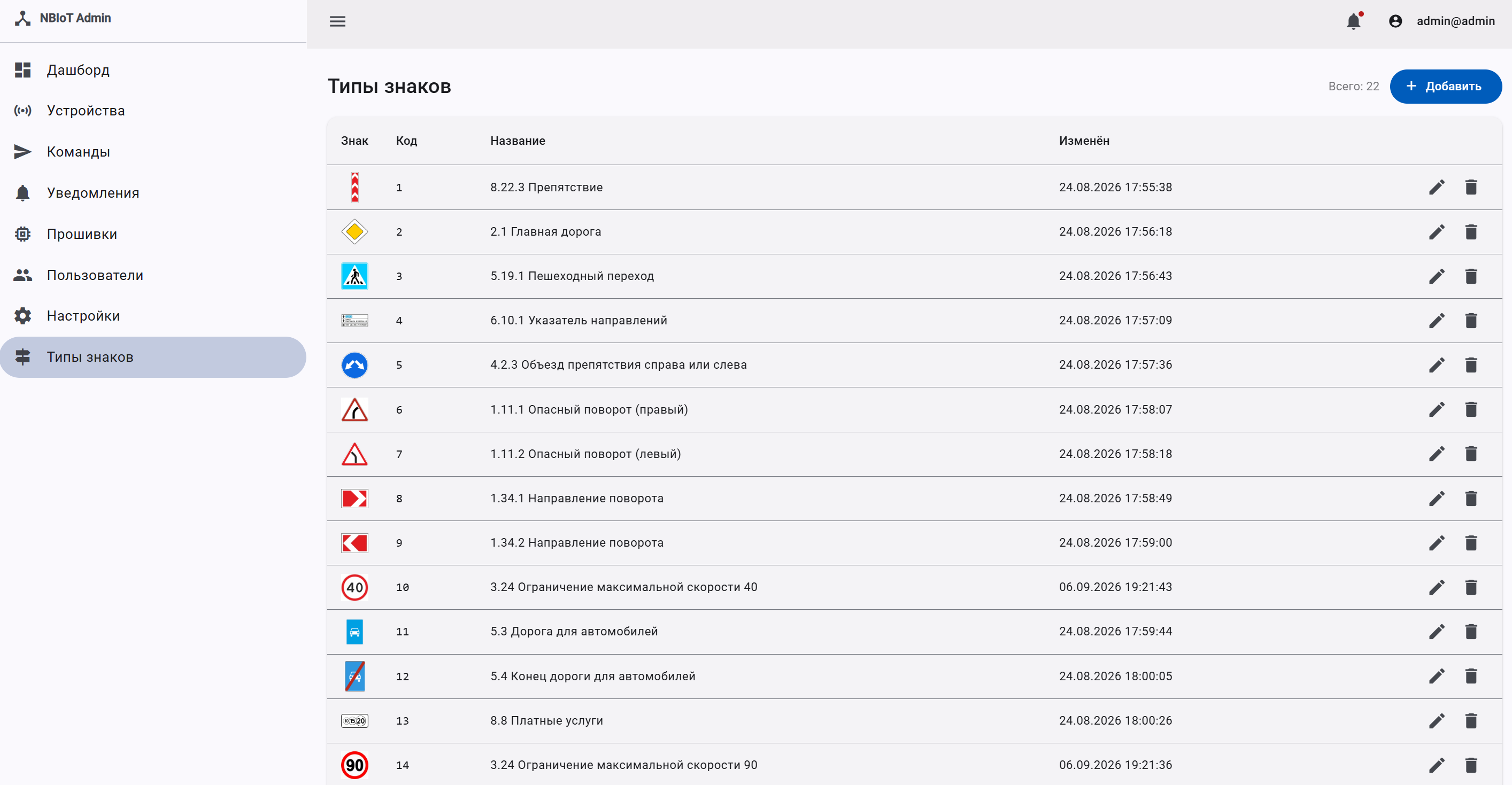Screen dimensions: 1512x785
Task: Delete the 8.8 Платные услуги row
Action: click(x=1470, y=720)
